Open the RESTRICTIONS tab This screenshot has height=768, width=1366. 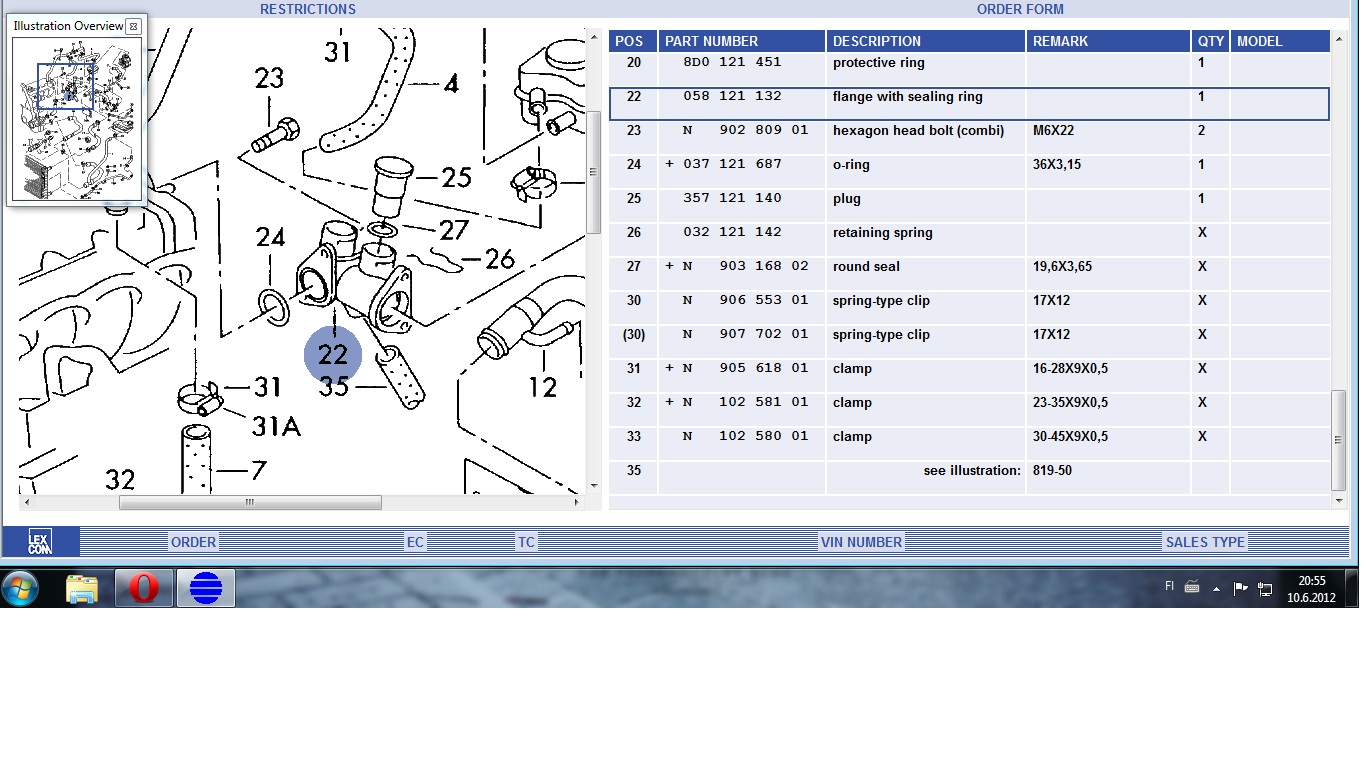pos(307,9)
